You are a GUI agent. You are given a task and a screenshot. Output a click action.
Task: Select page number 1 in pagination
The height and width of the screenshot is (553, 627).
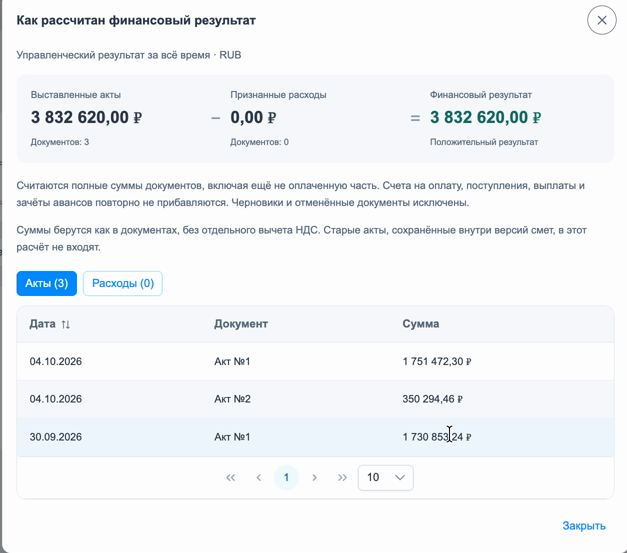point(286,477)
